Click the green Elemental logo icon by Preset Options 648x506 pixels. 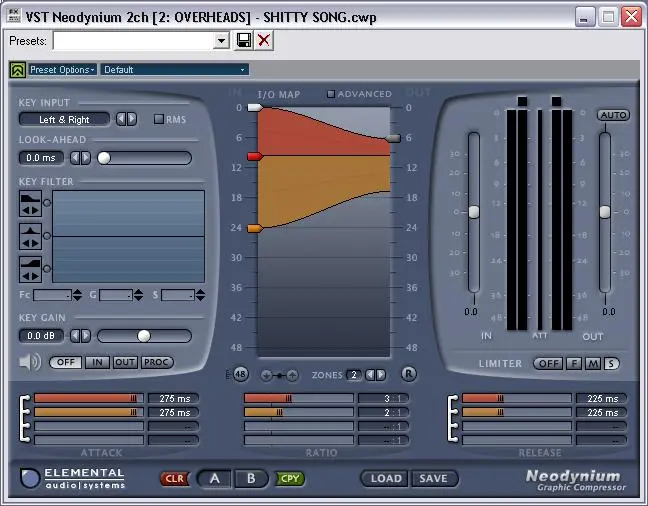18,70
